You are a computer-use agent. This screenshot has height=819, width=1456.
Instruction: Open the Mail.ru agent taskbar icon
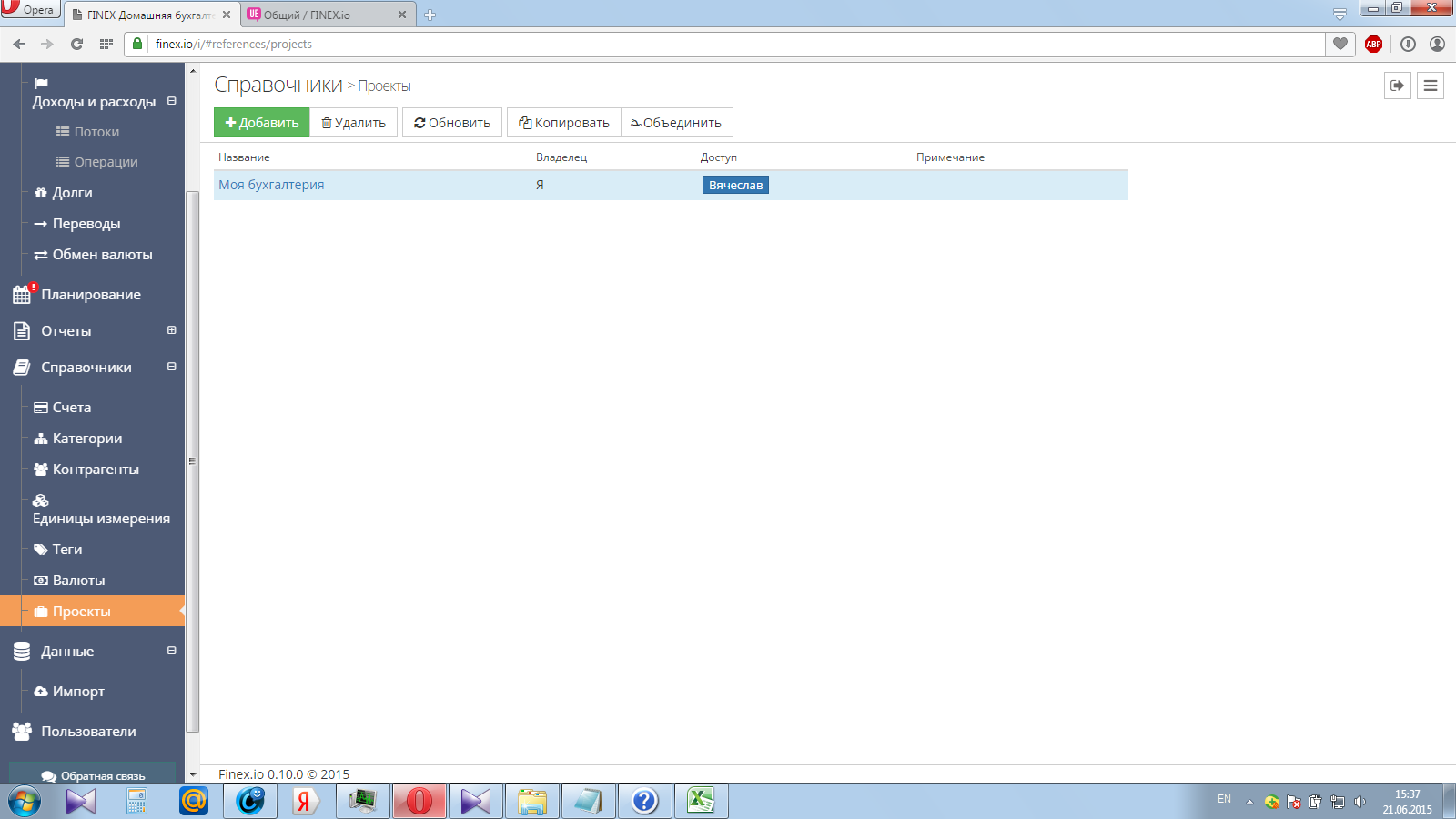coord(193,801)
